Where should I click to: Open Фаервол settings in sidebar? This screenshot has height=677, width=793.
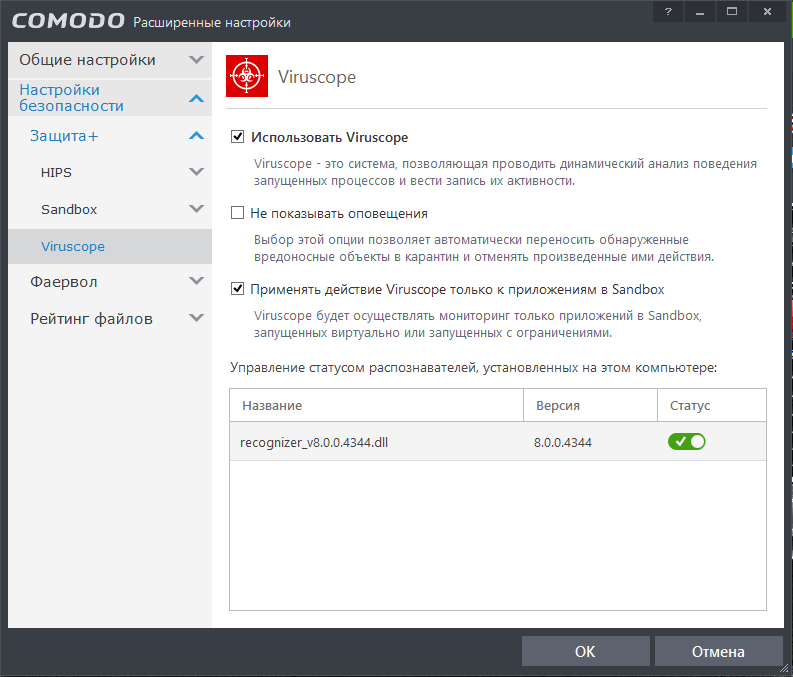tap(110, 282)
